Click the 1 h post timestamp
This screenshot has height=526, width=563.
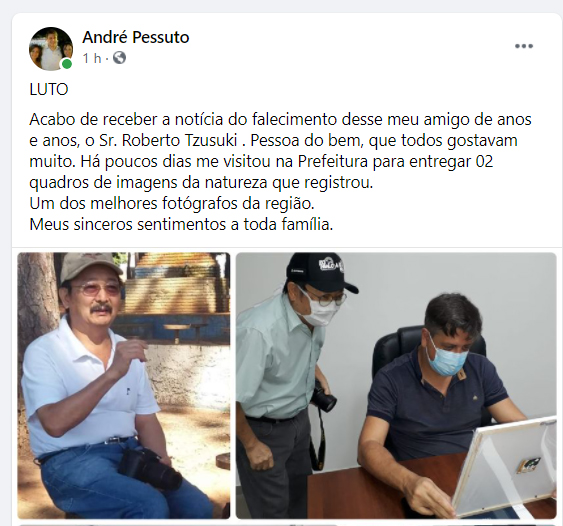pos(92,58)
